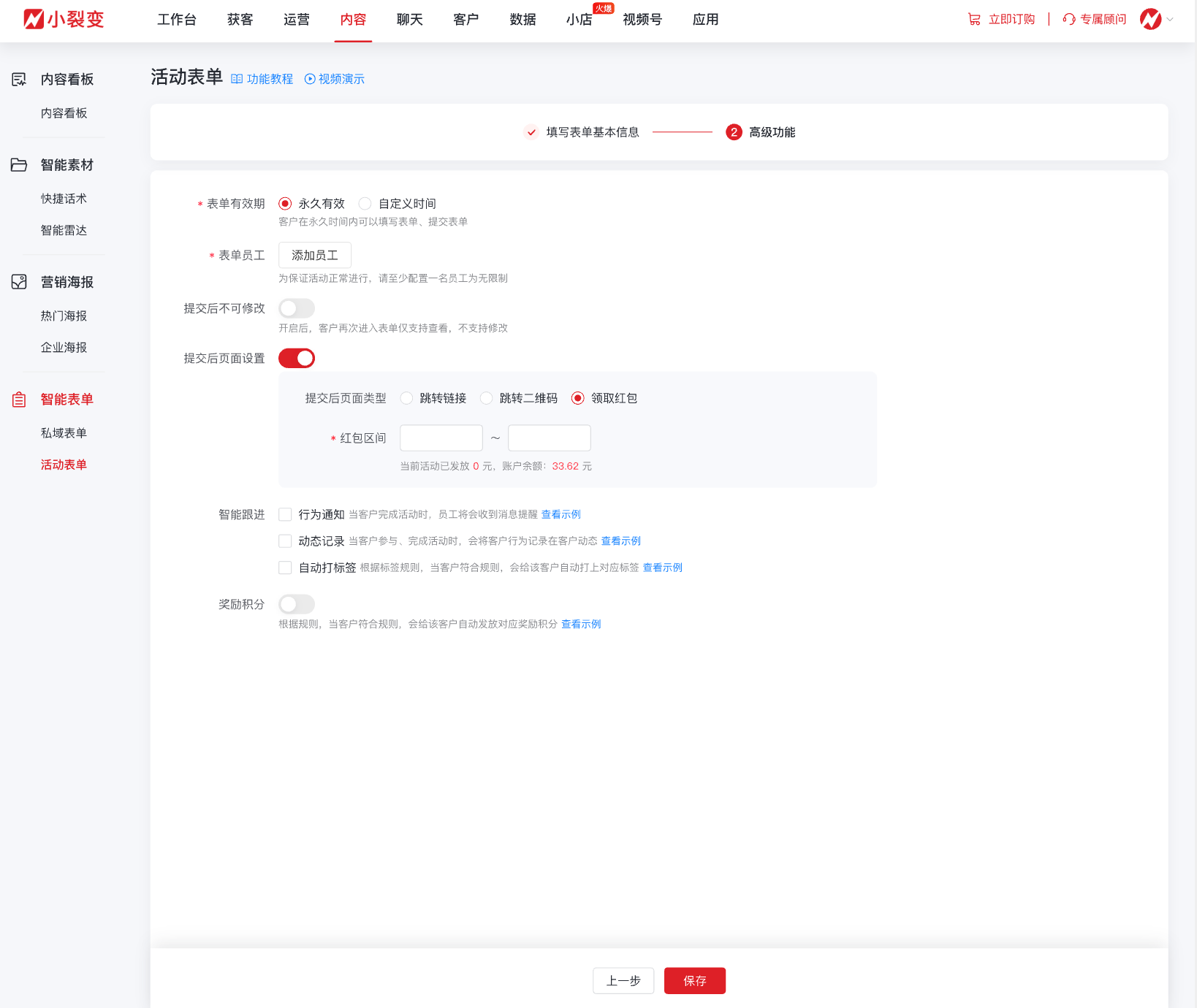Open the 小店 top menu
Viewport: 1197px width, 1008px height.
coord(579,20)
